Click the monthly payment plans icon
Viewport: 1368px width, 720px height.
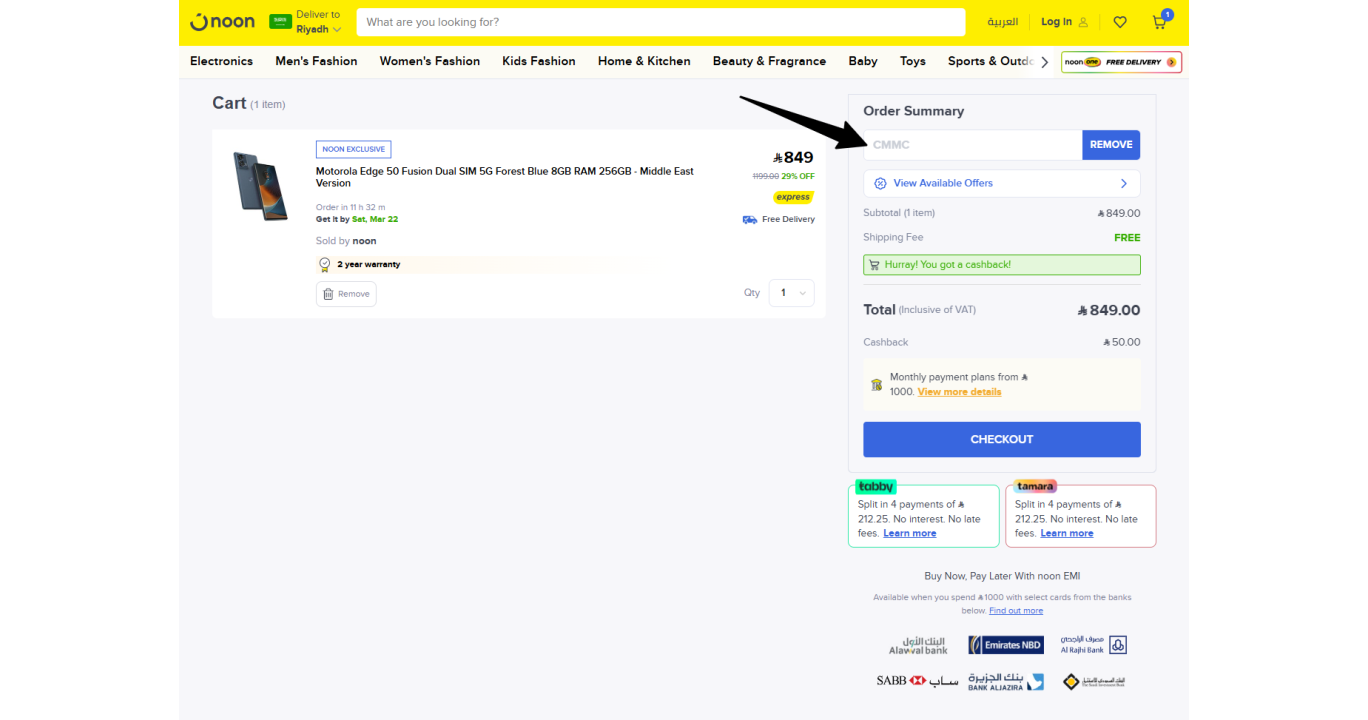(876, 385)
